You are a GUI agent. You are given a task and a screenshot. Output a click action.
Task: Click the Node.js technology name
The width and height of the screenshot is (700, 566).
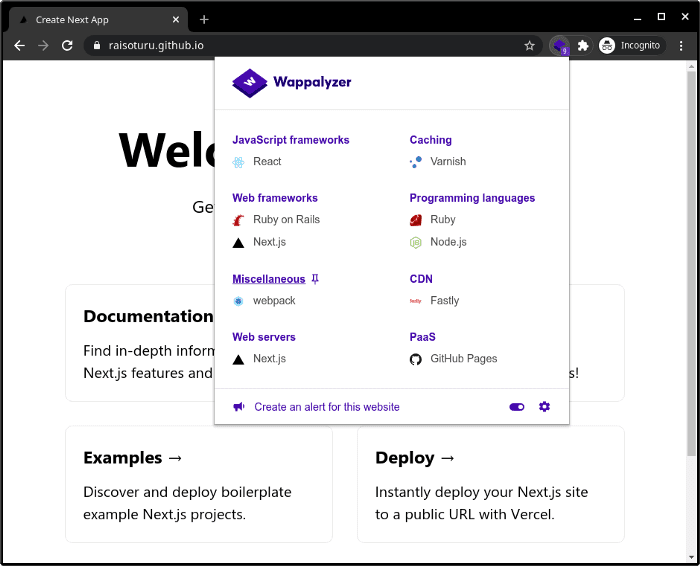click(x=448, y=242)
